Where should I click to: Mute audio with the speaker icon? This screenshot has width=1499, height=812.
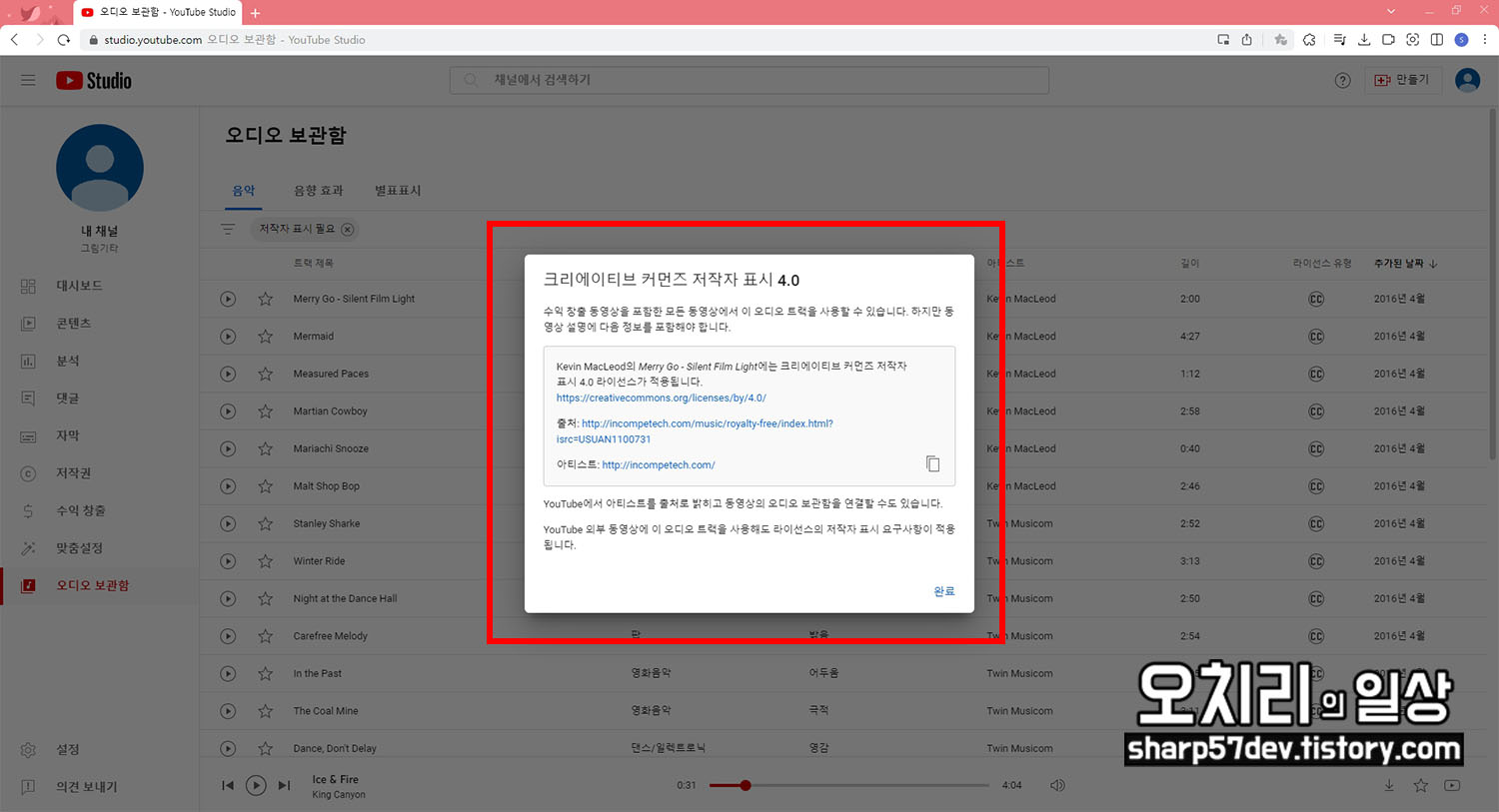click(1057, 786)
